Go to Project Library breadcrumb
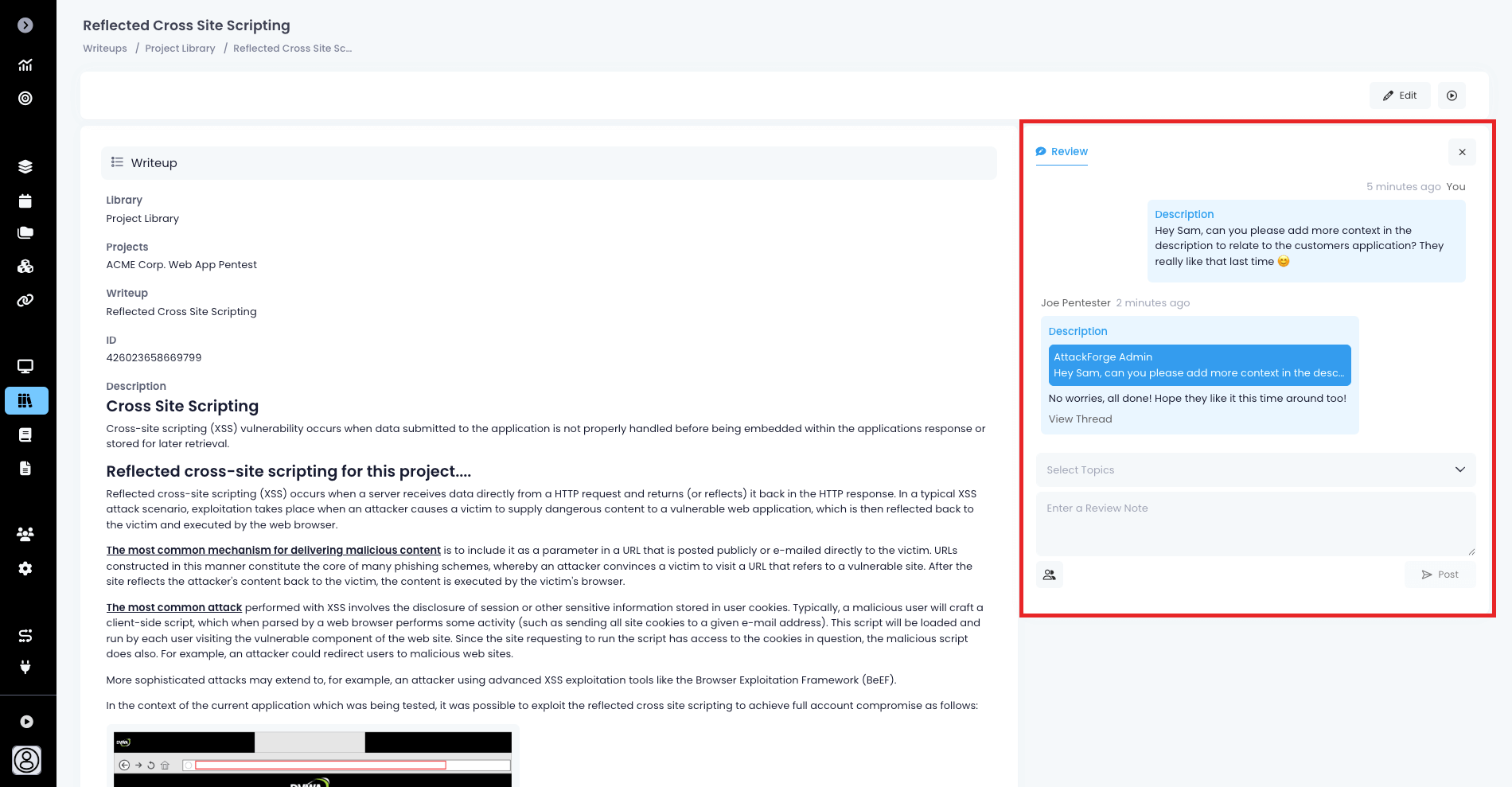This screenshot has height=787, width=1512. (180, 49)
